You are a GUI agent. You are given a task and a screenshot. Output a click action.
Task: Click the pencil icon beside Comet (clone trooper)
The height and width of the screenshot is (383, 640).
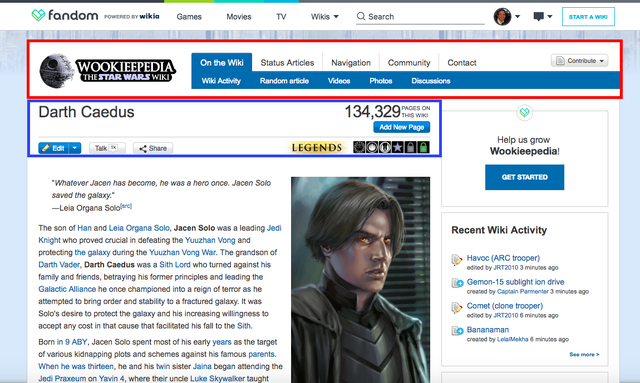457,307
